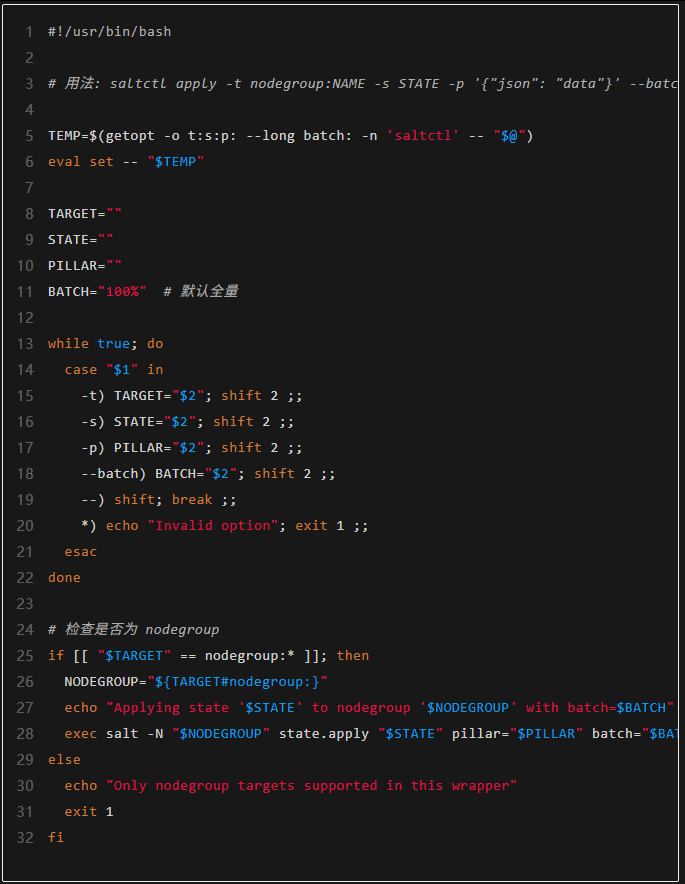Click the done keyword on line 22
This screenshot has width=685, height=884.
[64, 578]
